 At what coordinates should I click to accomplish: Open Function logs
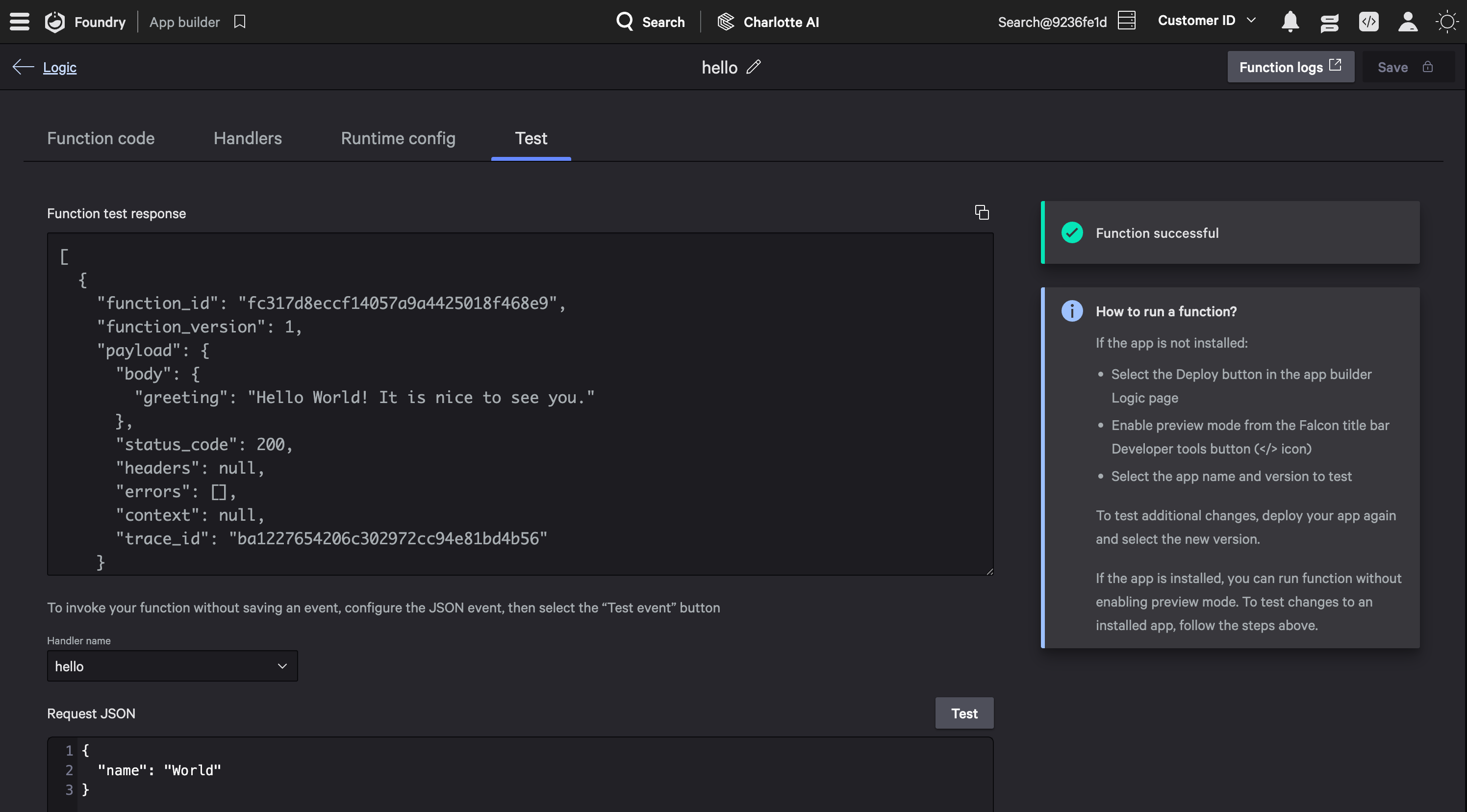pyautogui.click(x=1290, y=67)
